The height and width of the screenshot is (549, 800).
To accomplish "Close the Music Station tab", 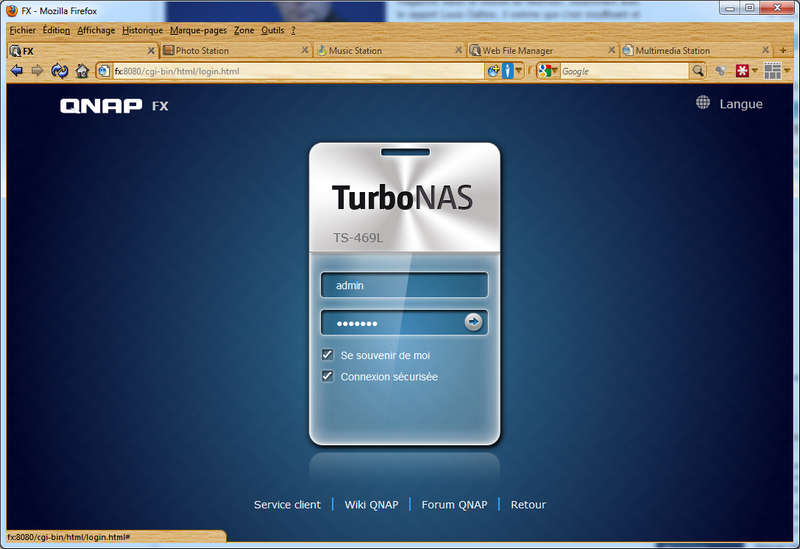I will pyautogui.click(x=458, y=50).
